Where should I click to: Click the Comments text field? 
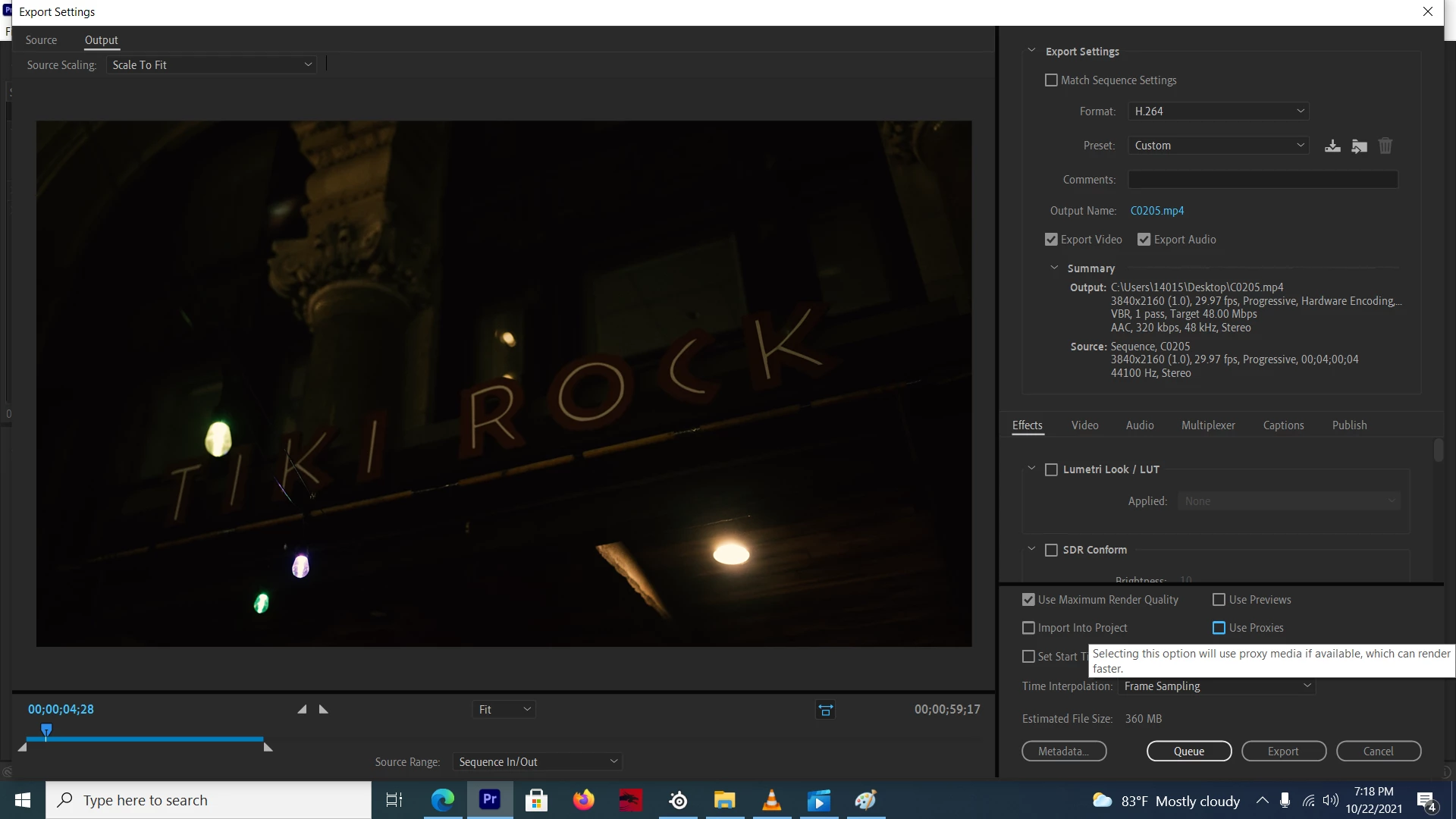tap(1263, 180)
